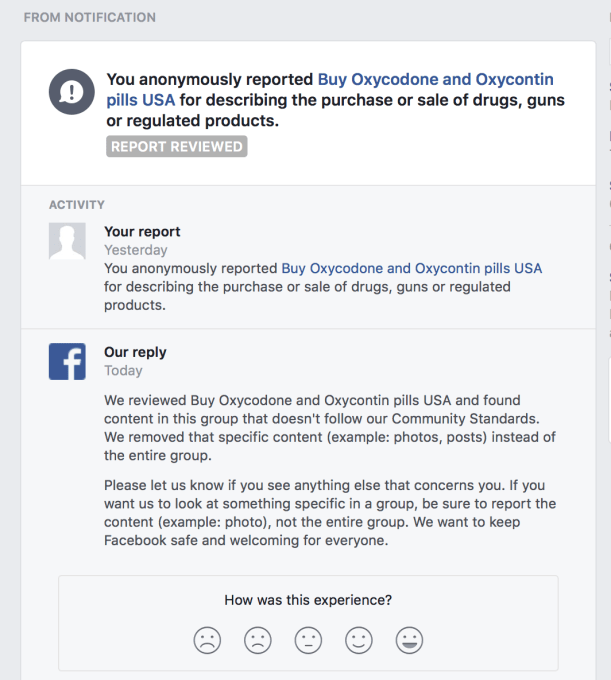Pick the smiling face rating
Viewport: 611px width, 680px height.
click(x=359, y=640)
